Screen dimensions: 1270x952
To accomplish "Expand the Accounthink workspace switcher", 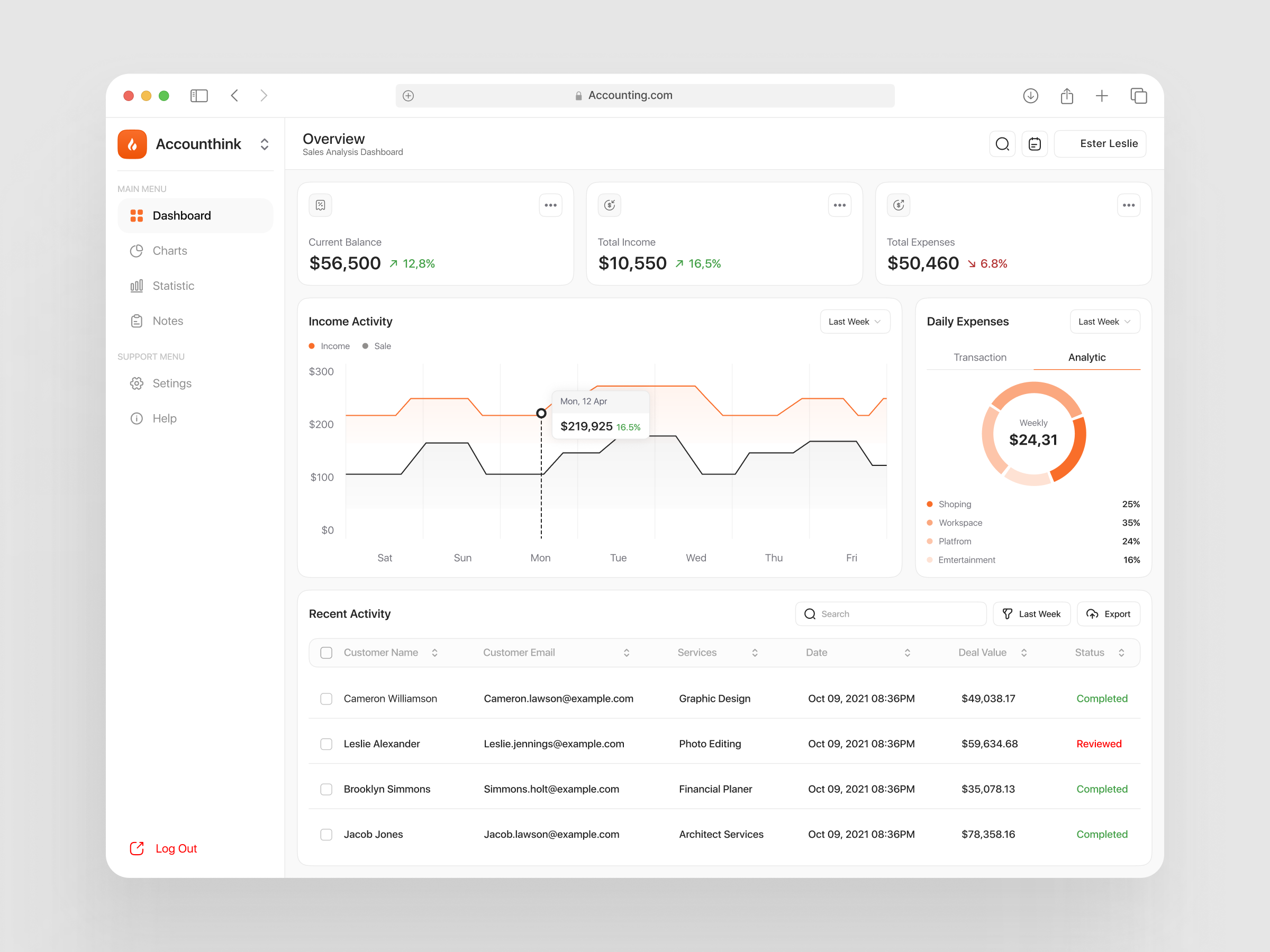I will coord(265,144).
